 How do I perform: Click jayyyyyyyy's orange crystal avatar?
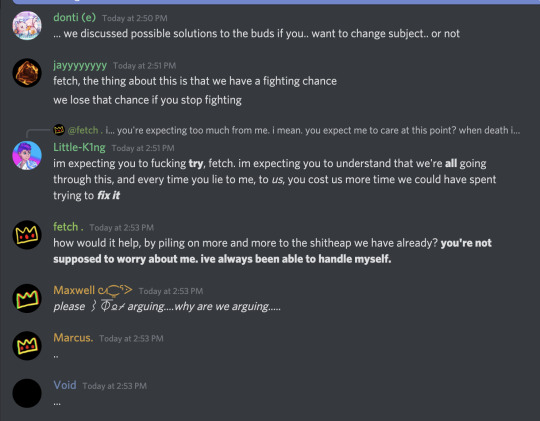pyautogui.click(x=27, y=73)
